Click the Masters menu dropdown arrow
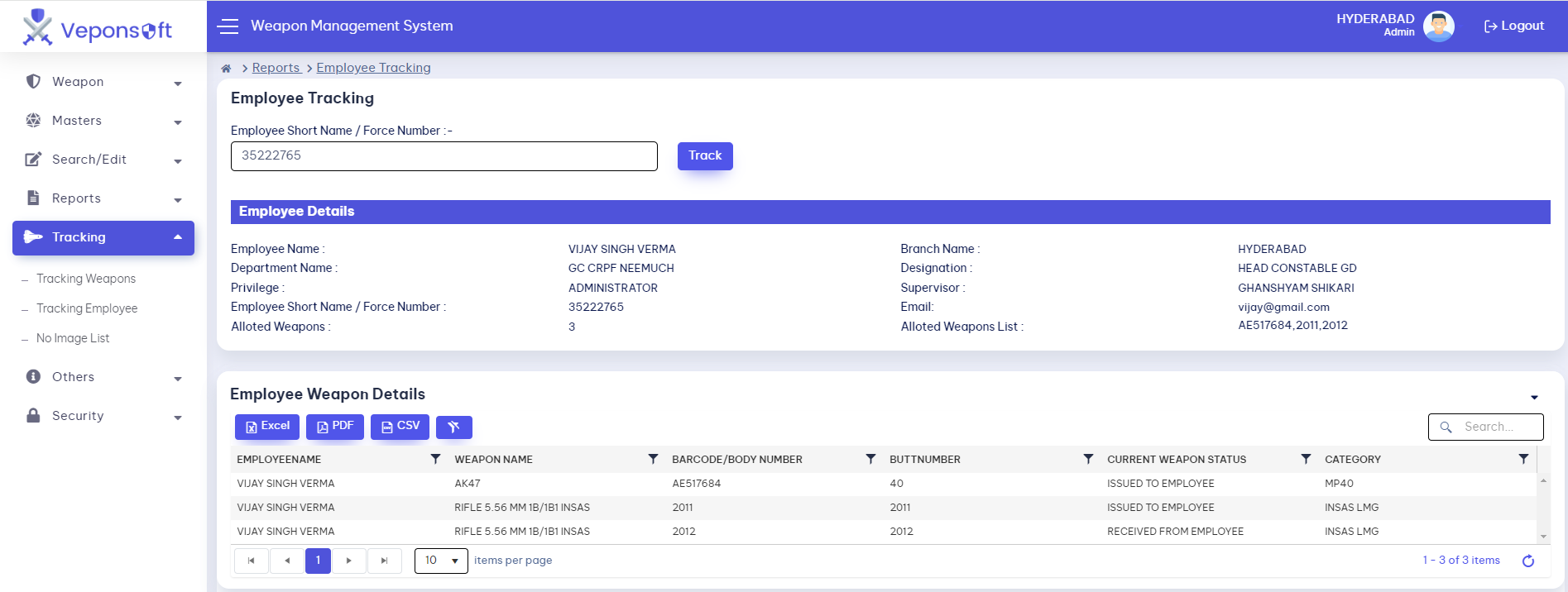Viewport: 1568px width, 592px height. pyautogui.click(x=178, y=122)
